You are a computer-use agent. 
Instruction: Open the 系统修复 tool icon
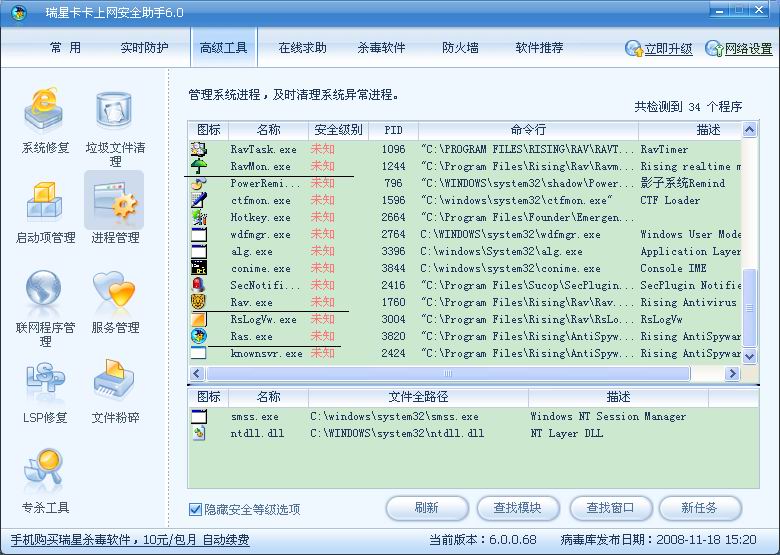coord(44,109)
